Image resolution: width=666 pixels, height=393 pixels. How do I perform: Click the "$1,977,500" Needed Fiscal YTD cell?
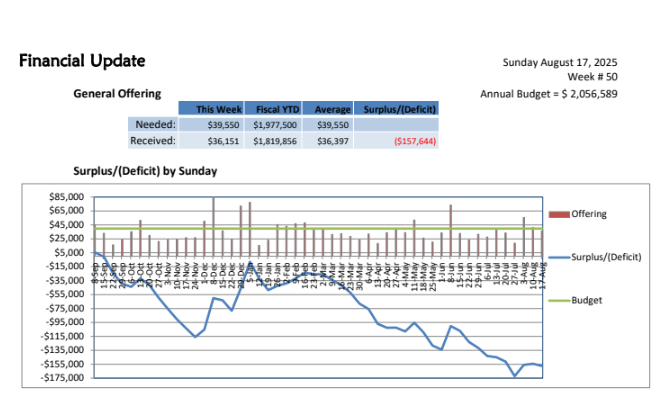tap(273, 124)
